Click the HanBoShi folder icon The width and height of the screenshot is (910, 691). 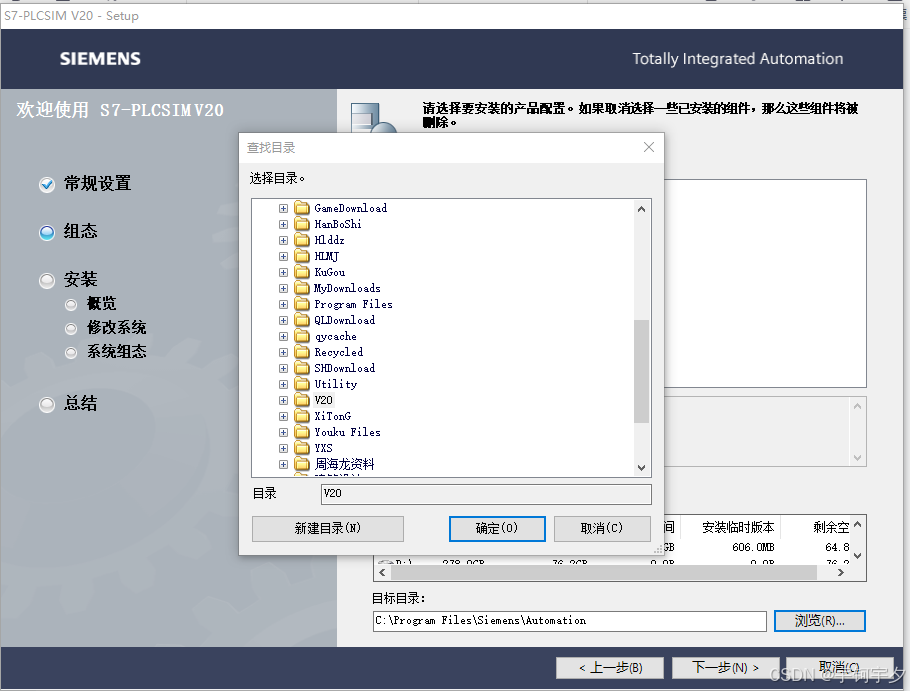click(x=302, y=224)
